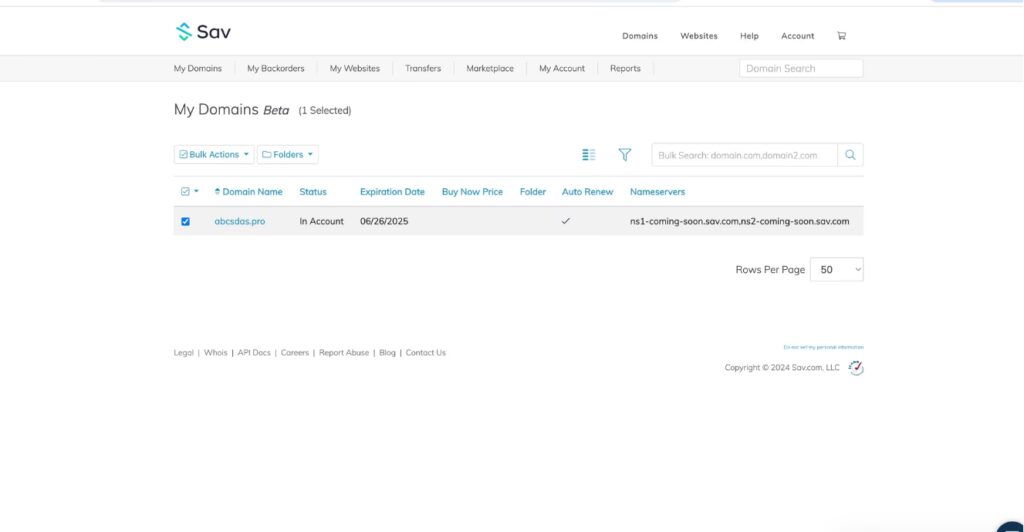Open the My Backorders tab
Screen dimensions: 1024x532
coord(275,69)
